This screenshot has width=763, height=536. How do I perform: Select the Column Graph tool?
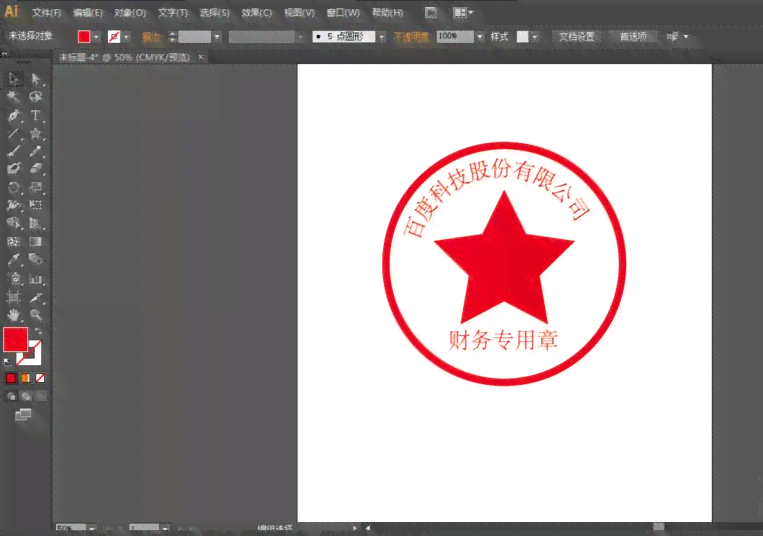(x=36, y=279)
